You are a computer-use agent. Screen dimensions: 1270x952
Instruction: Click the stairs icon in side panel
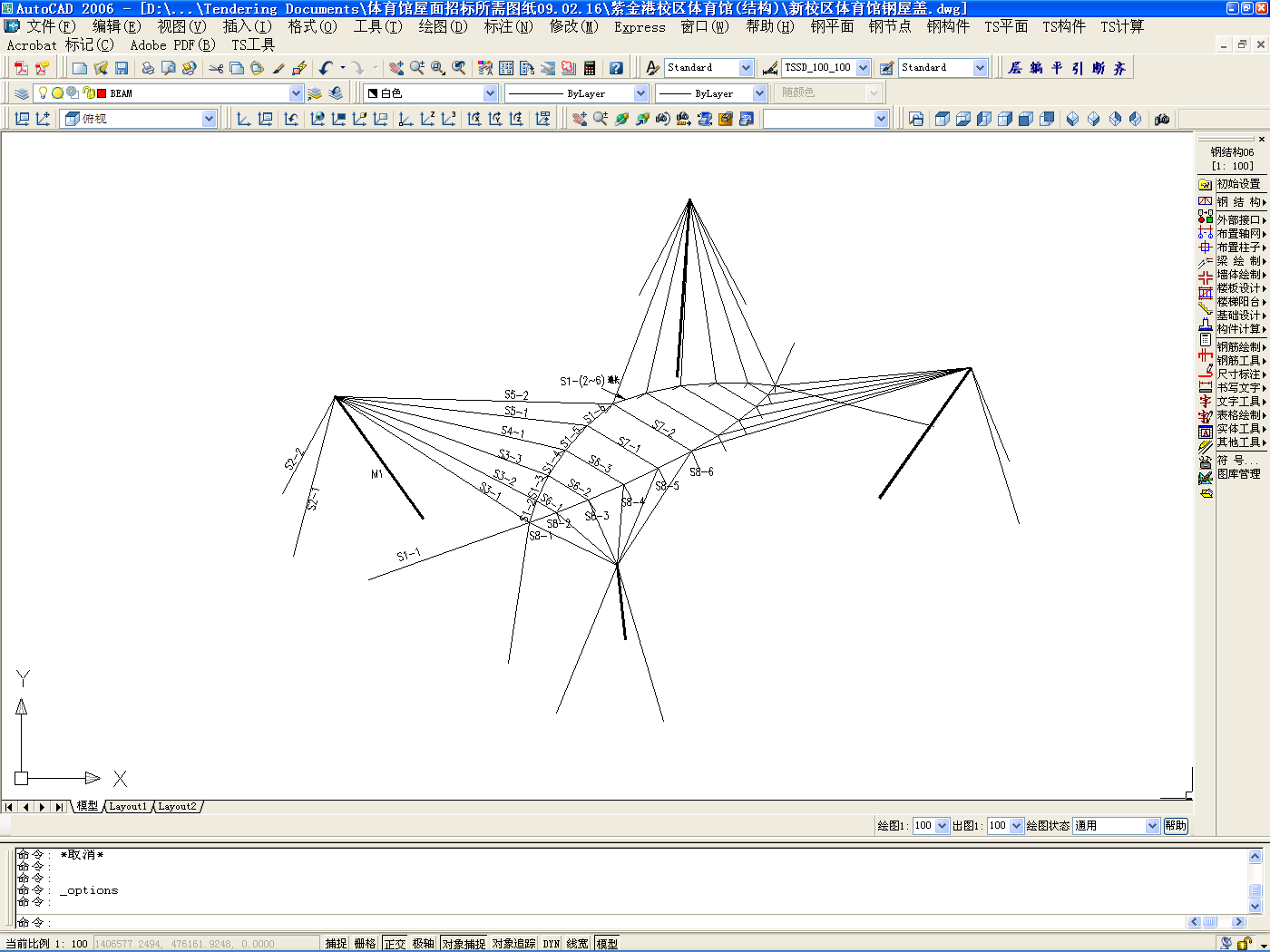1206,306
